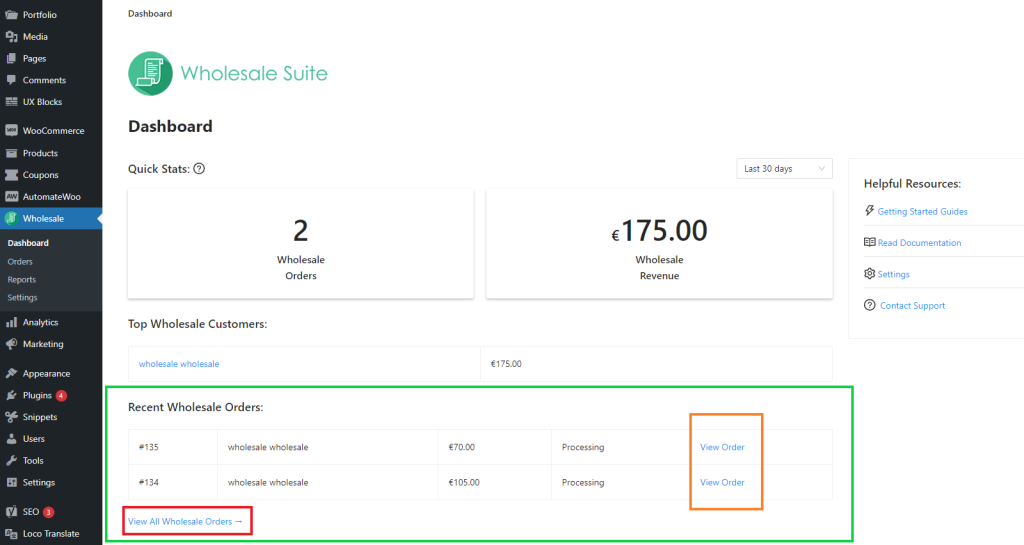Click the Read Documentation book icon
This screenshot has height=545, width=1024.
point(870,242)
